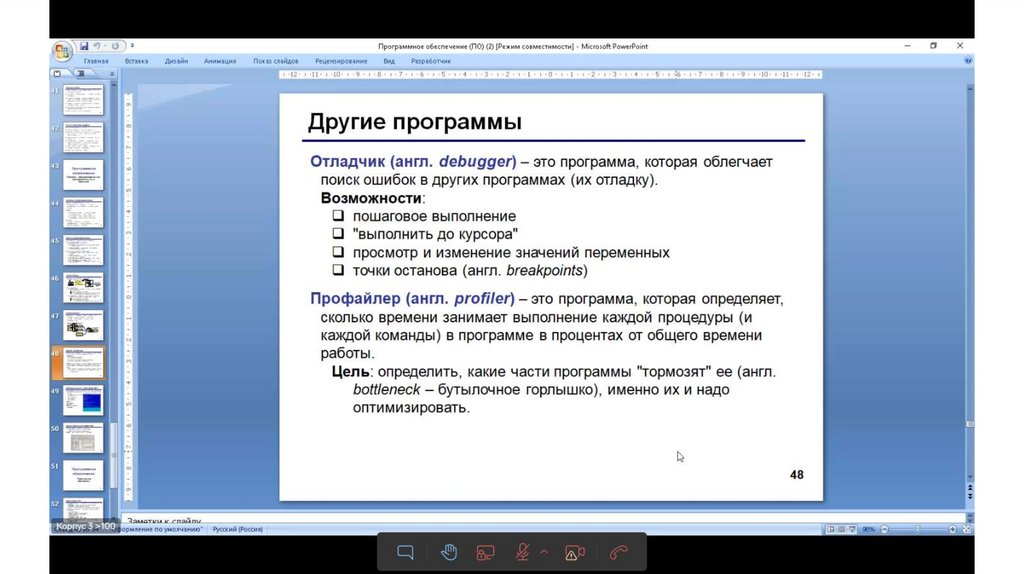Open the Дизайн ribbon tab

tap(176, 61)
